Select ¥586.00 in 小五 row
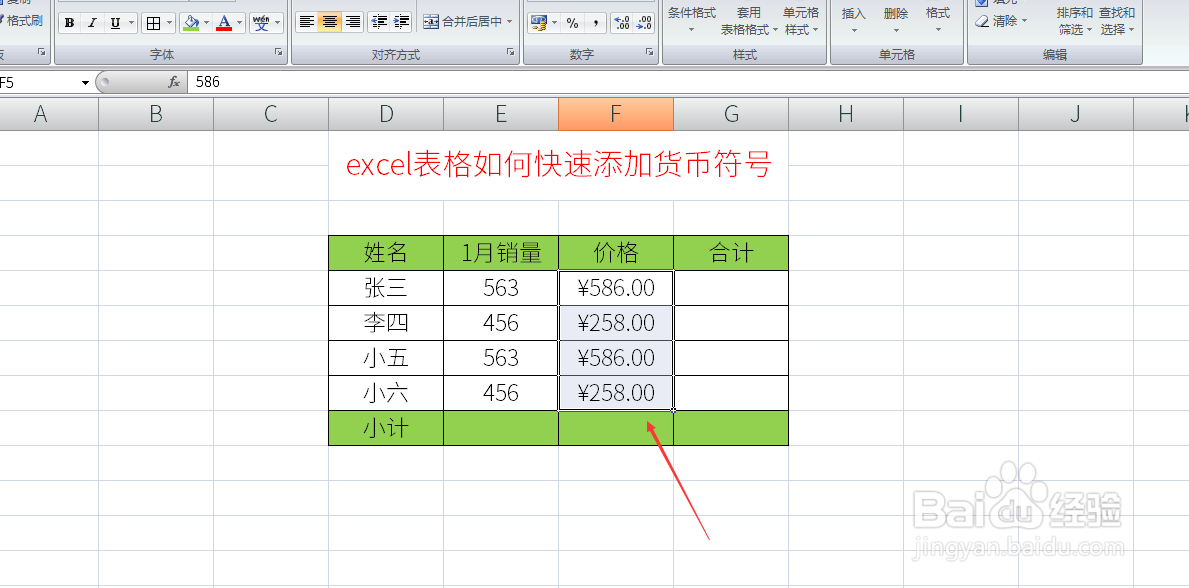The height and width of the screenshot is (588, 1189). pyautogui.click(x=616, y=357)
